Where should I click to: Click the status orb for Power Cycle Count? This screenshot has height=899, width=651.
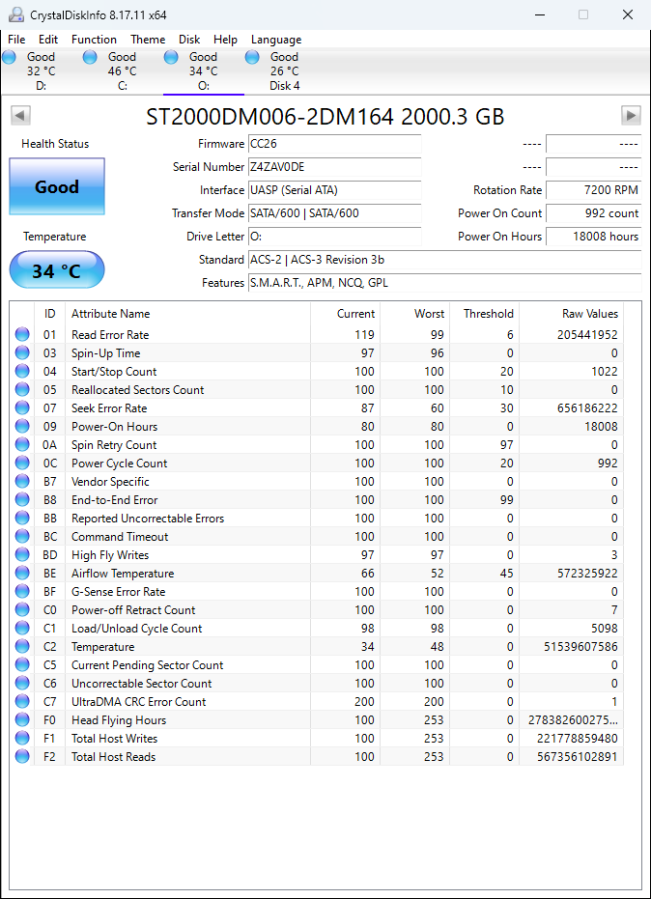point(22,463)
